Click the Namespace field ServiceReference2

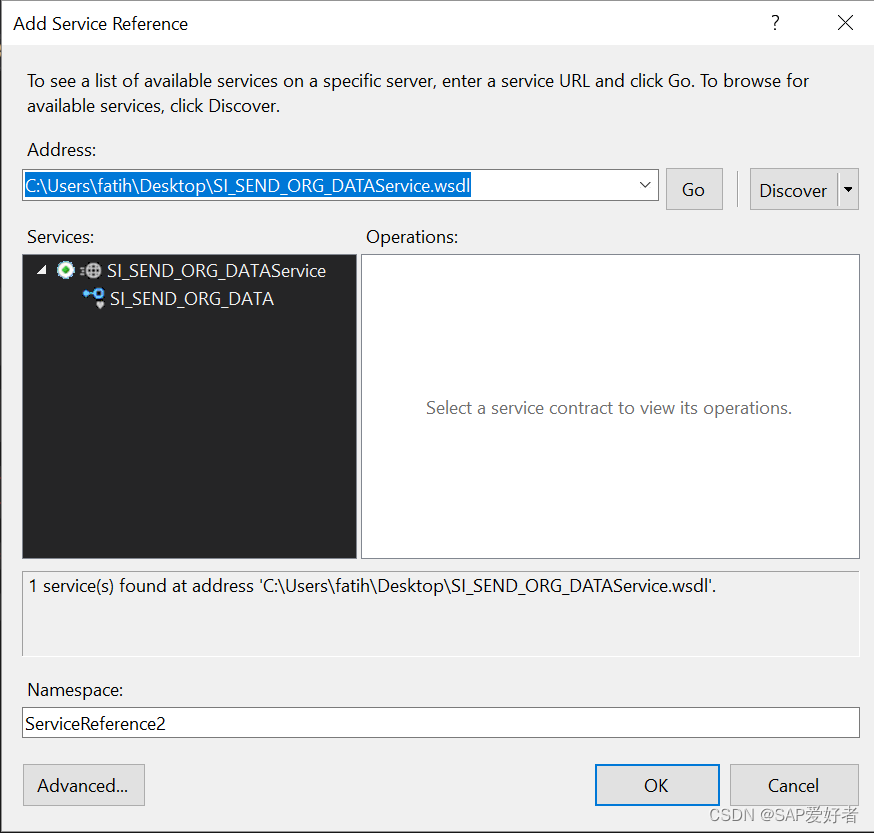tap(441, 723)
